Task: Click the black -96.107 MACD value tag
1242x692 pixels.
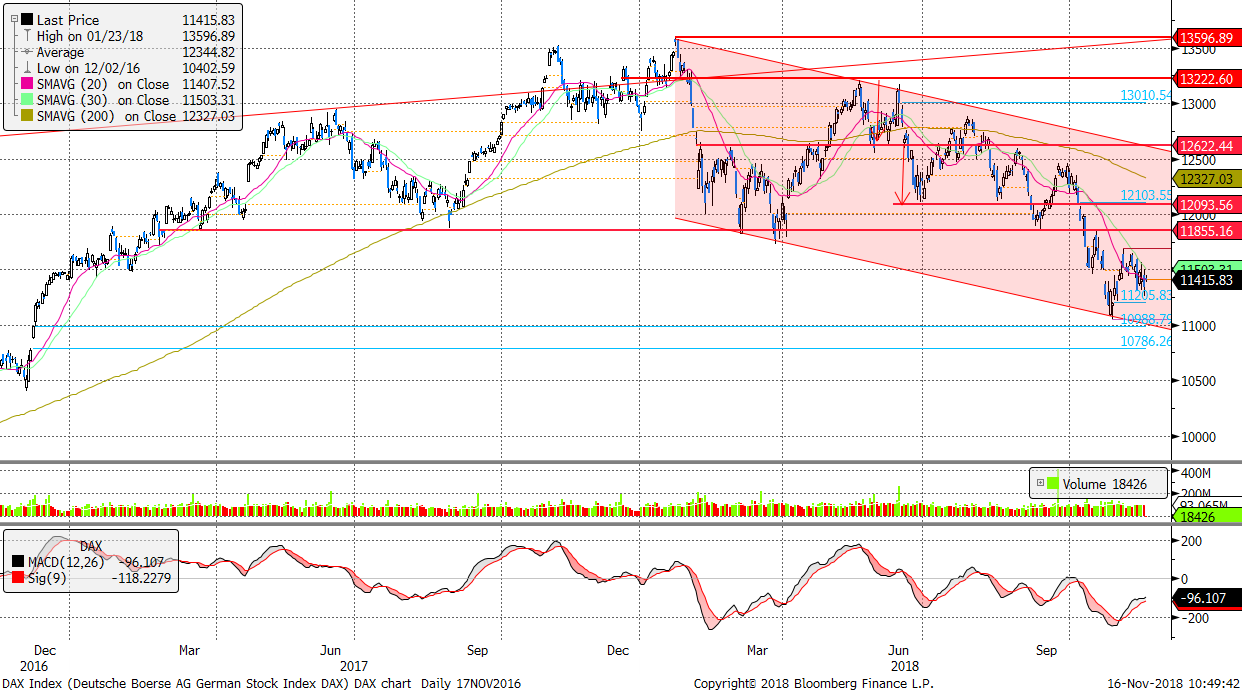Action: pos(1205,599)
